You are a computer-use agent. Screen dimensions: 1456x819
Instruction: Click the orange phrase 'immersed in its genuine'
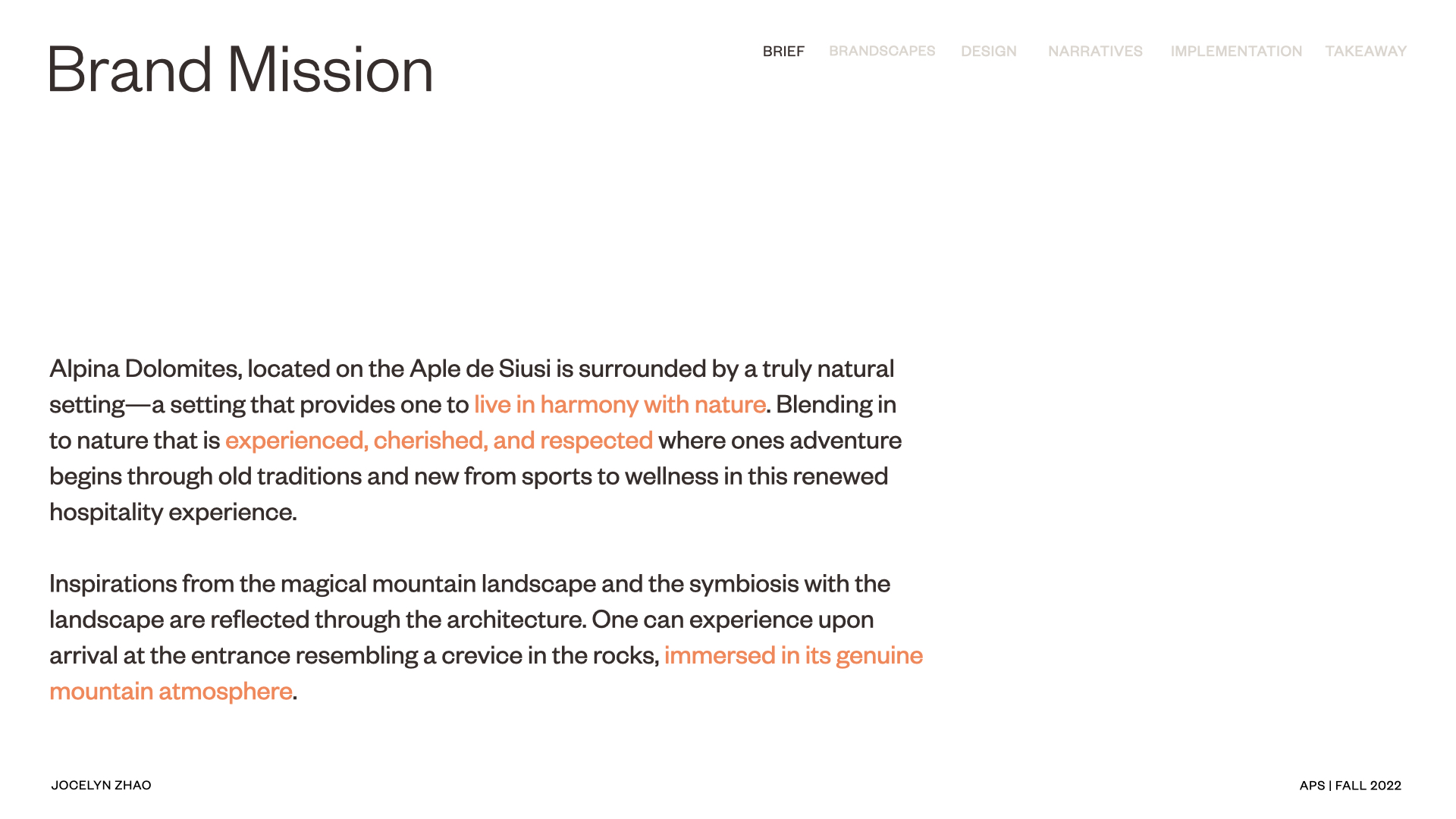tap(793, 655)
